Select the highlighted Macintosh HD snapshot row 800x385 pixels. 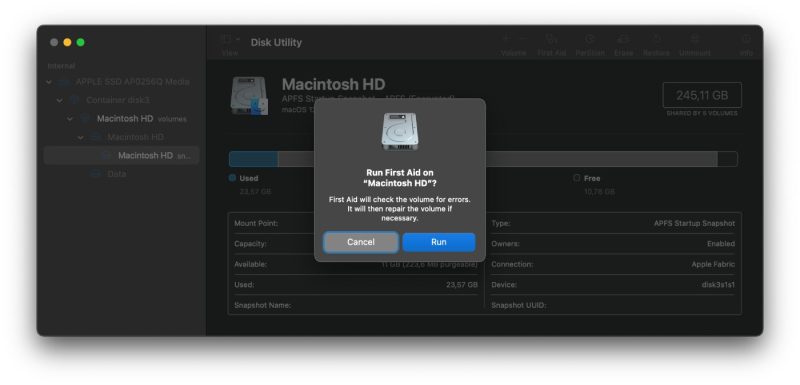[121, 156]
